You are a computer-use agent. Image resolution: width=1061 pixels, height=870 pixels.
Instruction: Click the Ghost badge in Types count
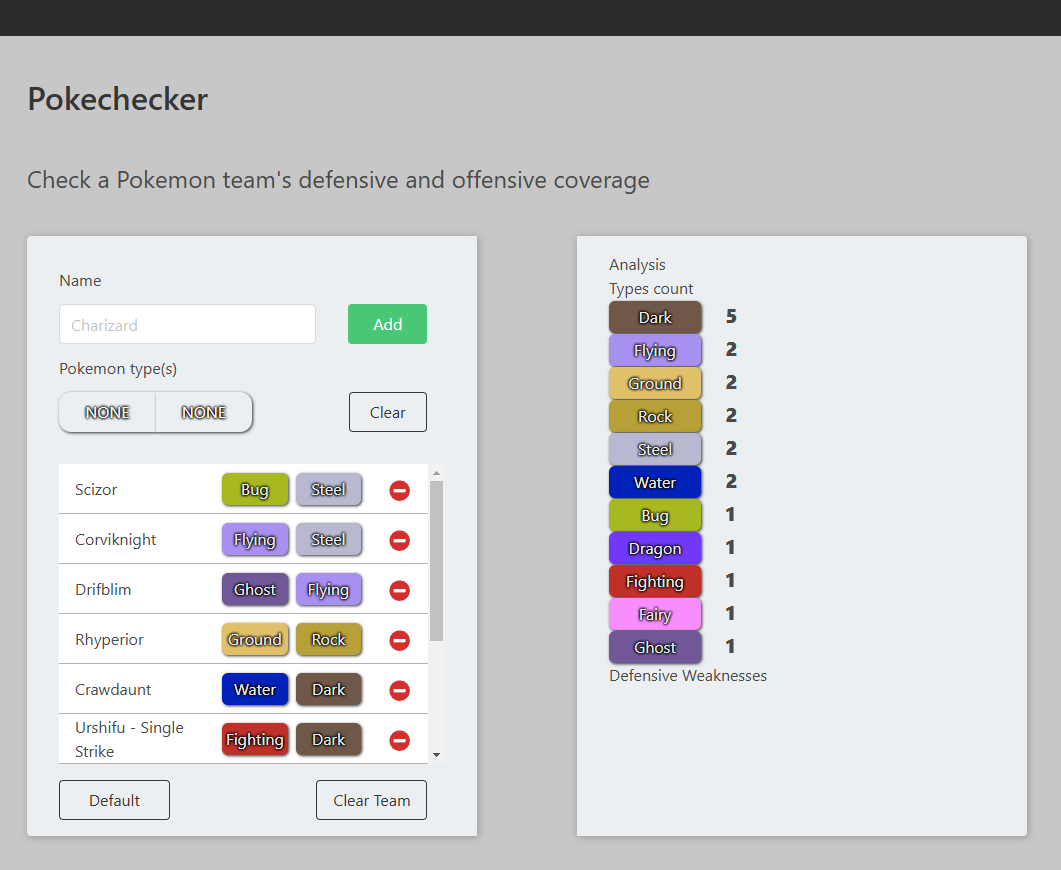point(655,648)
